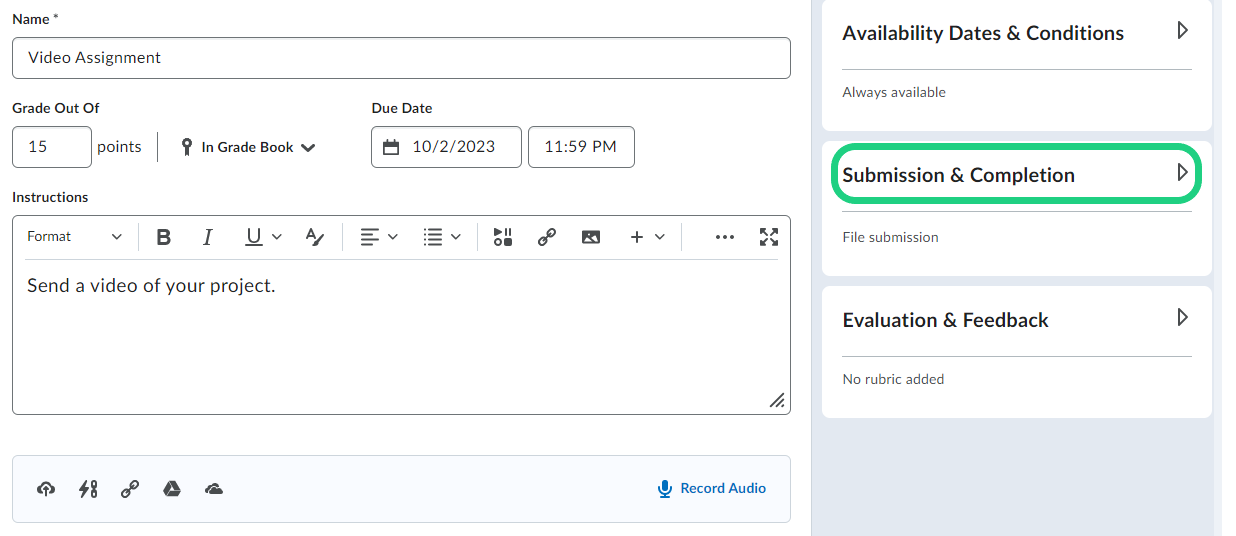This screenshot has width=1236, height=536.
Task: Upload a file using the cloud-arrow icon
Action: pos(46,489)
